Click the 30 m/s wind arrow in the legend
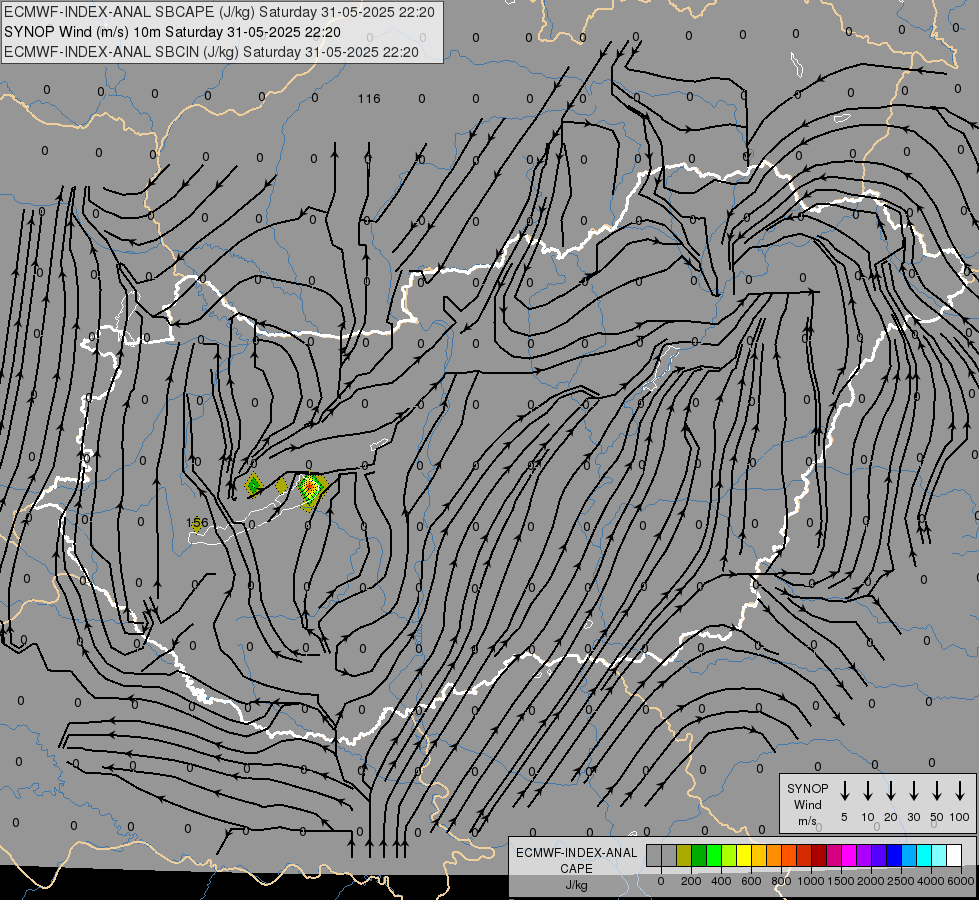 913,791
